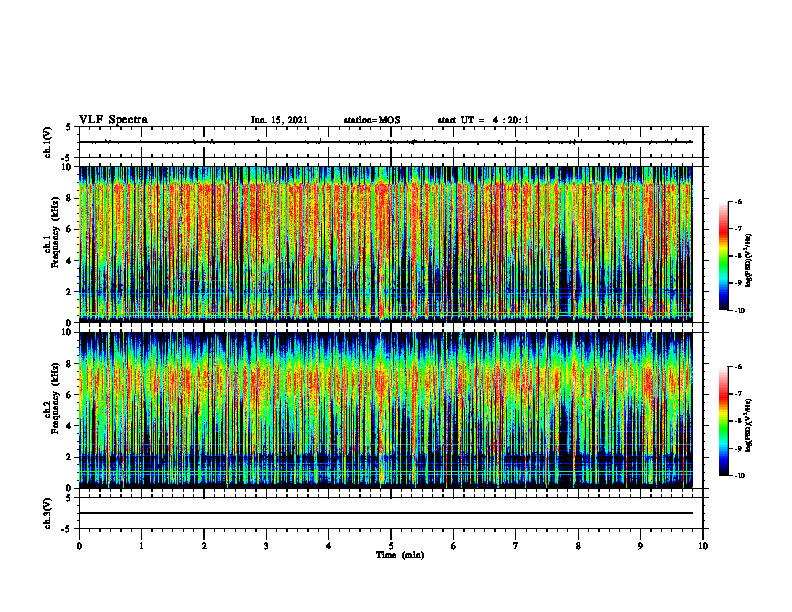Image resolution: width=792 pixels, height=612 pixels.
Task: Click the "4" kHz tick of the ch.1 spectrogram
Action: [x=69, y=261]
